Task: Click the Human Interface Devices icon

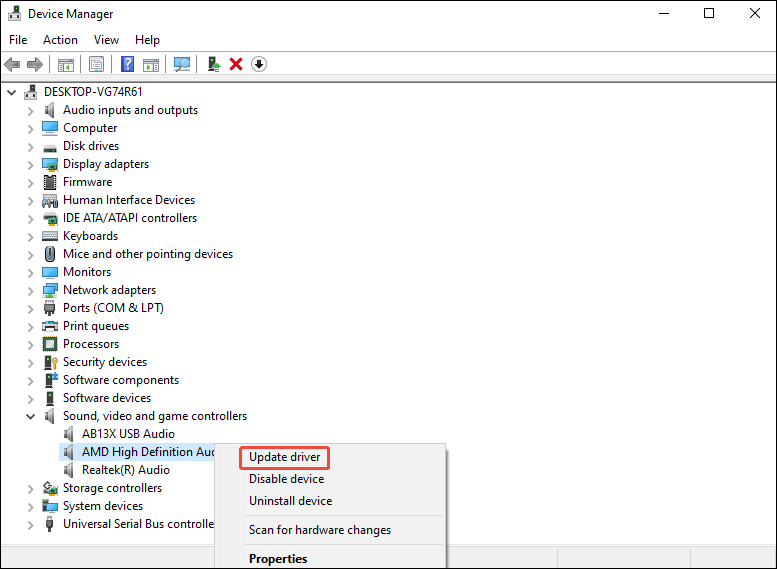Action: point(50,200)
